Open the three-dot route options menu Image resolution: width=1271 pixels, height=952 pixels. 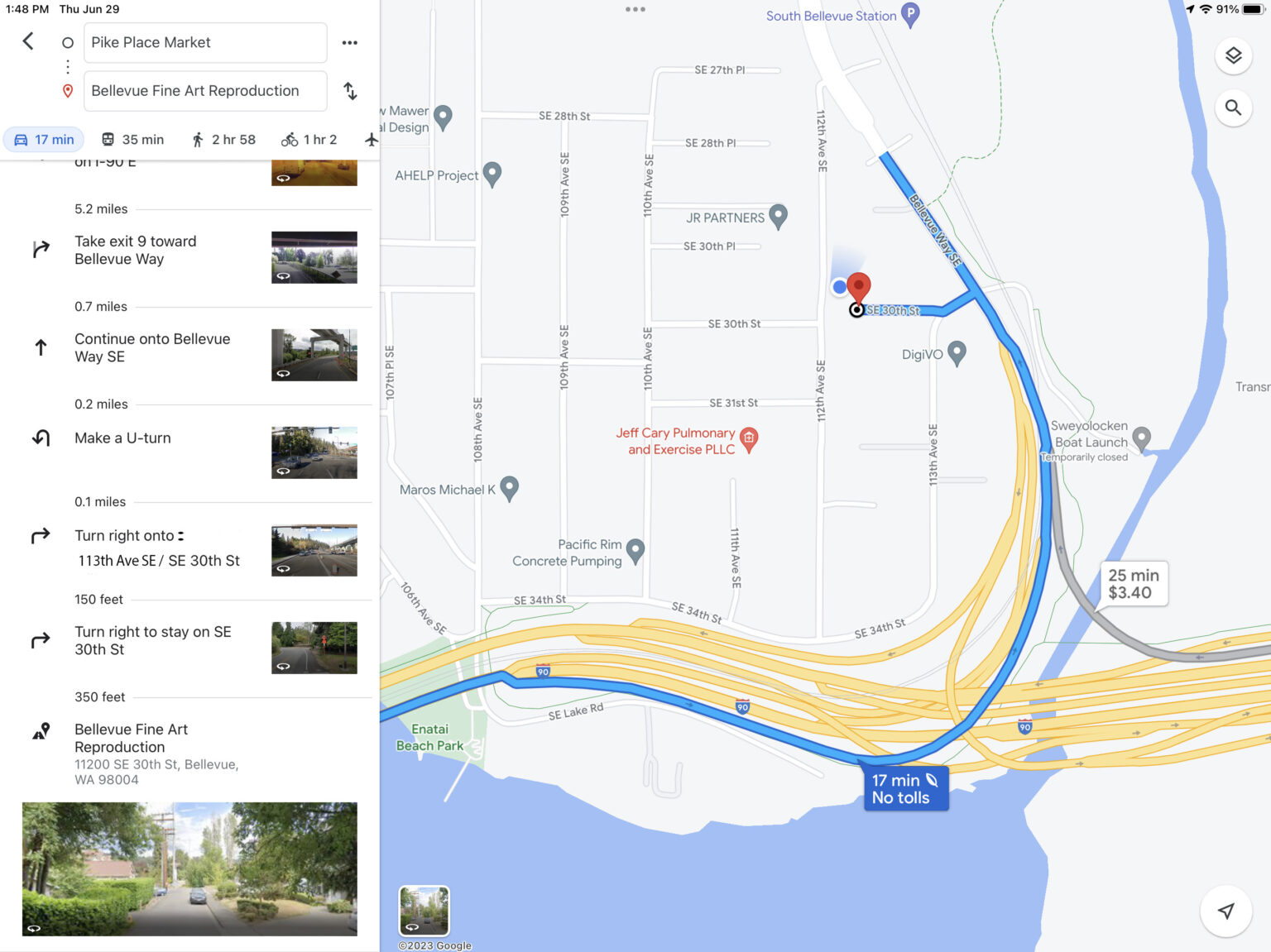coord(350,42)
